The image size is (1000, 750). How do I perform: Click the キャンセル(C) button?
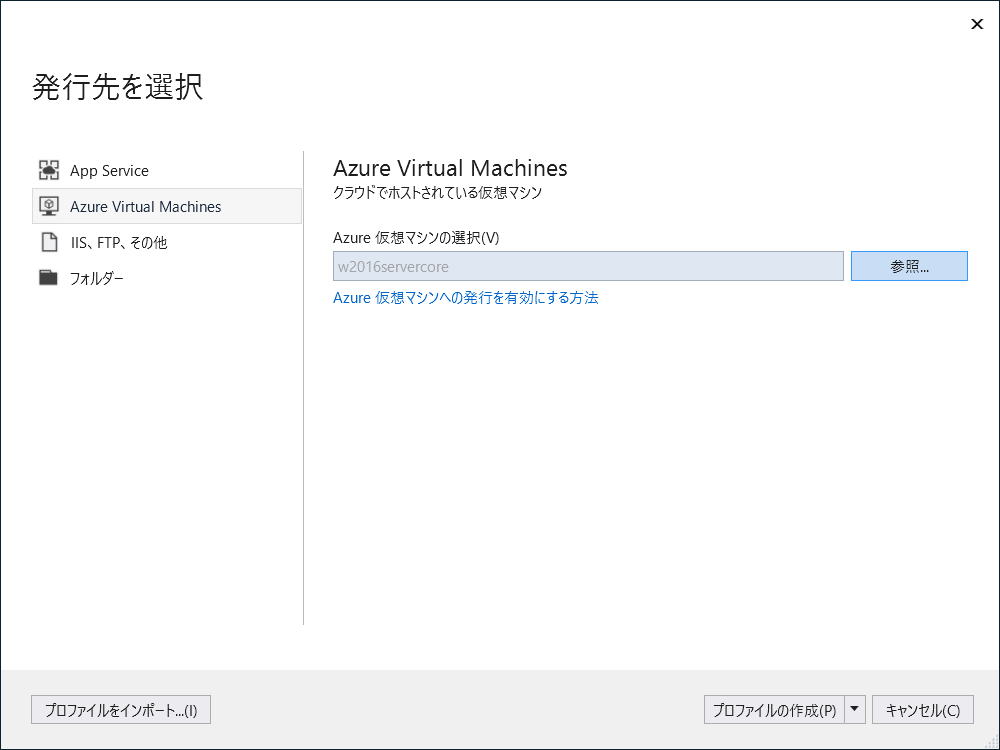[923, 710]
